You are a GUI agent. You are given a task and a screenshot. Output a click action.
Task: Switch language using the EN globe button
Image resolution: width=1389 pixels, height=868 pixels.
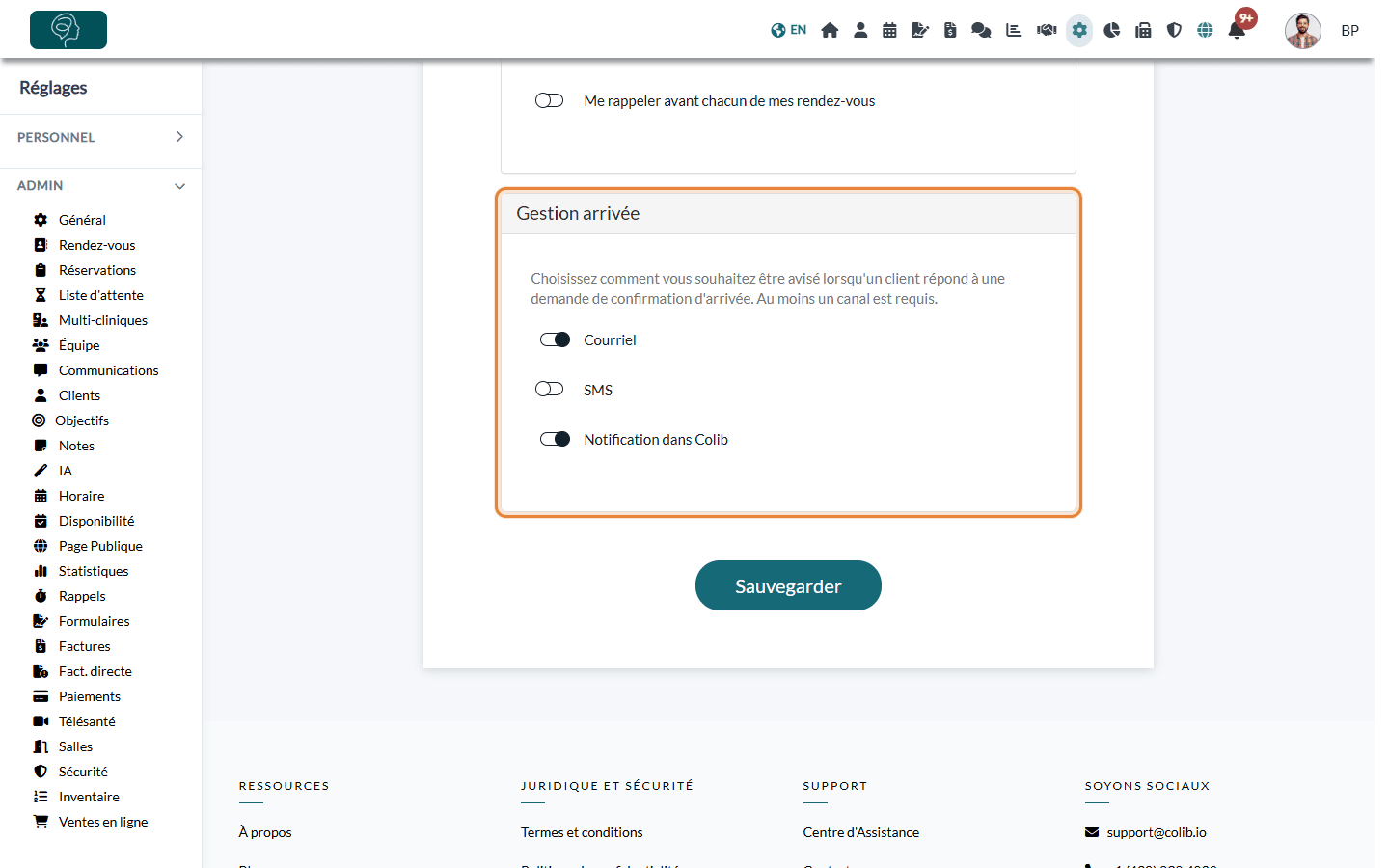point(788,30)
